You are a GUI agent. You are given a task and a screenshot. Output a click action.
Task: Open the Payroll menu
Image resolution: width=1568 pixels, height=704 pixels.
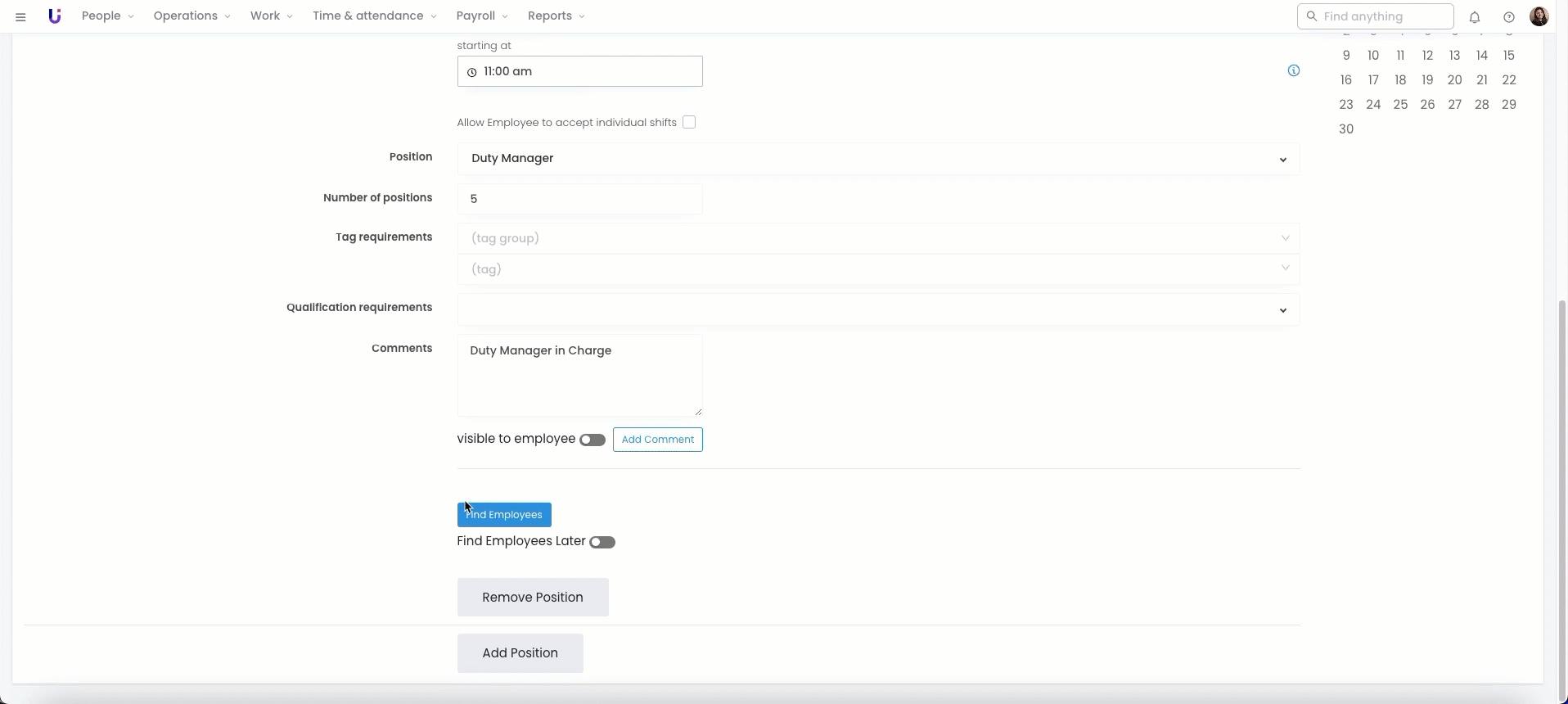(x=482, y=16)
